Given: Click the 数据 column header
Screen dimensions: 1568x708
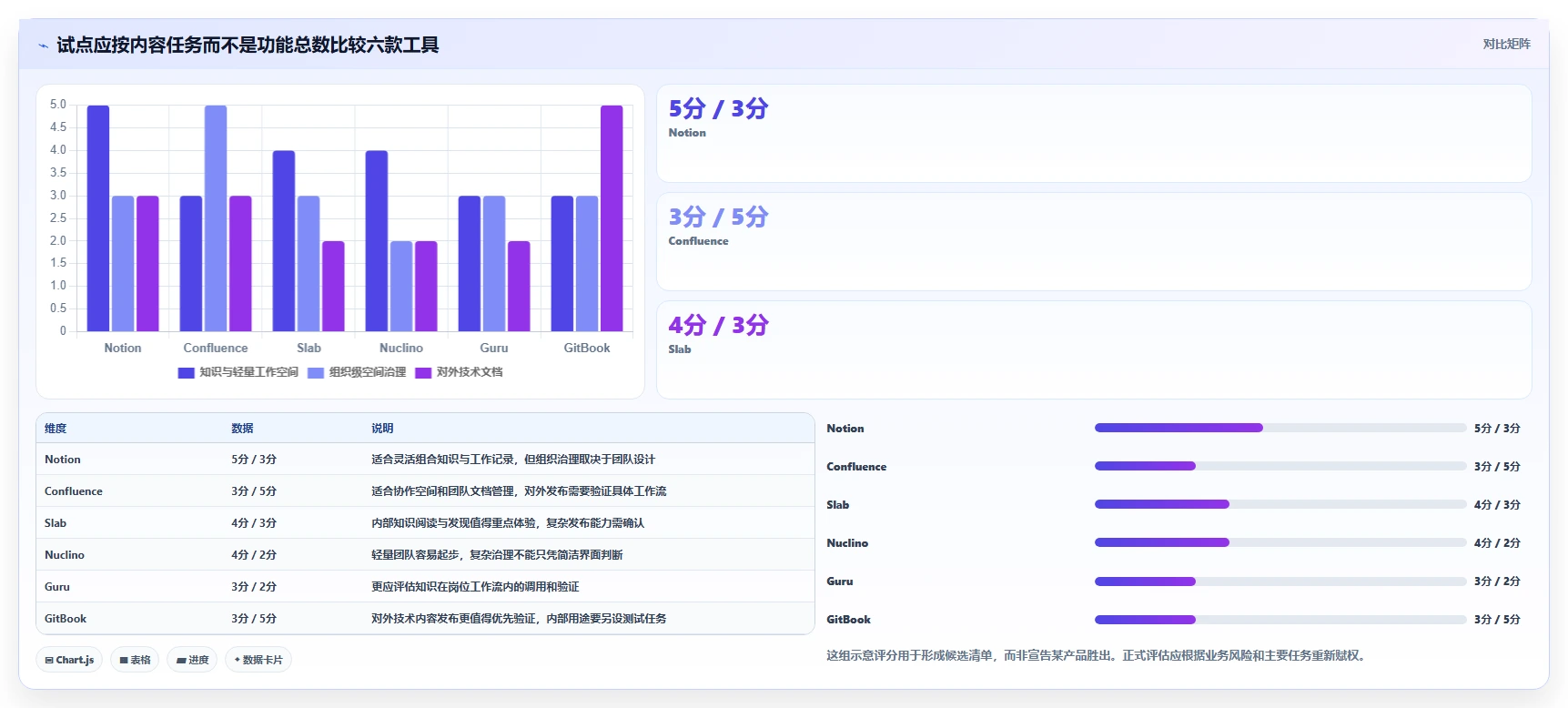Looking at the screenshot, I should click(x=242, y=428).
